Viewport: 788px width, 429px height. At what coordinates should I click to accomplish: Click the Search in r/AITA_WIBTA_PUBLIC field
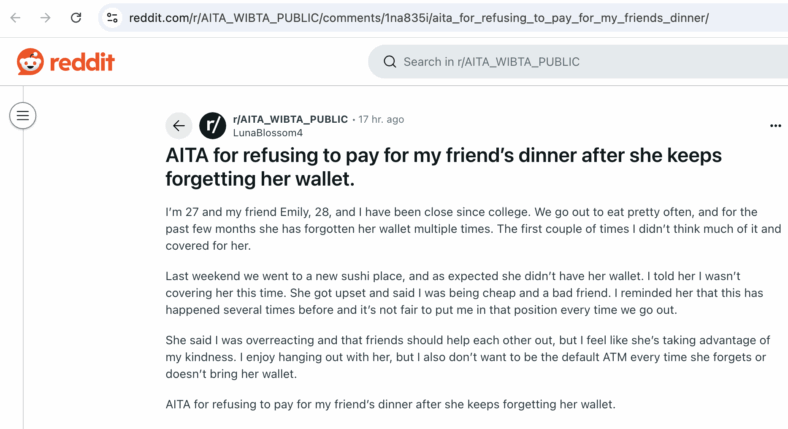coord(578,62)
